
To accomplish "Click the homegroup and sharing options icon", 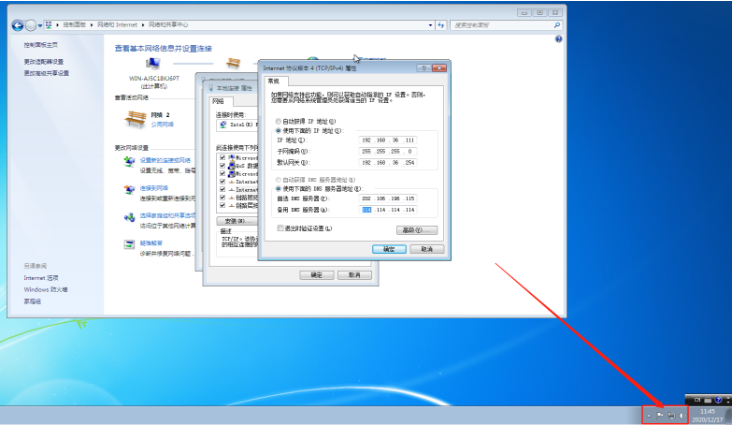I will click(x=129, y=218).
